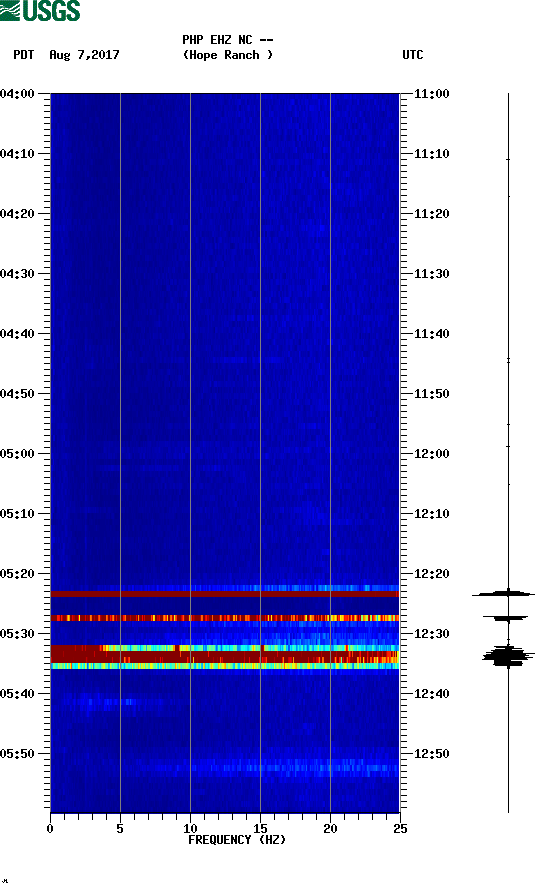Click the '04:10' PDT time label
Image resolution: width=552 pixels, height=892 pixels.
pos(18,154)
